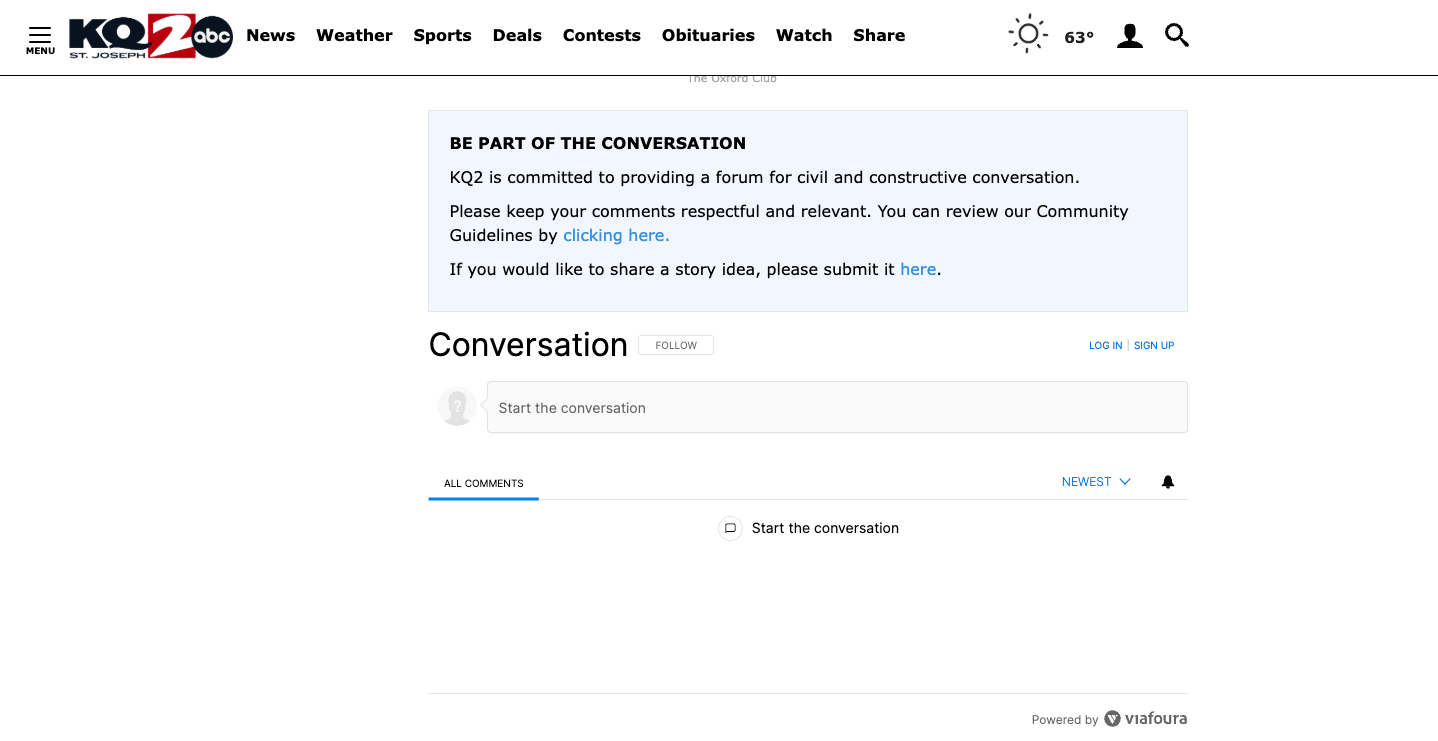Click the LOG IN link
This screenshot has width=1438, height=741.
tap(1105, 346)
